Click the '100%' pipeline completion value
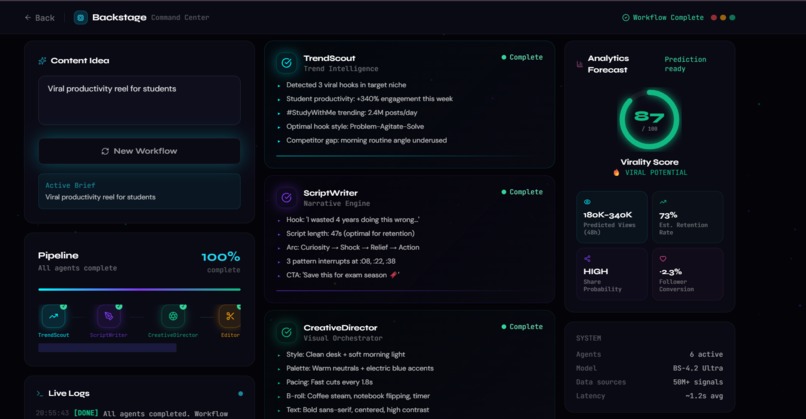This screenshot has height=419, width=806. tap(221, 257)
